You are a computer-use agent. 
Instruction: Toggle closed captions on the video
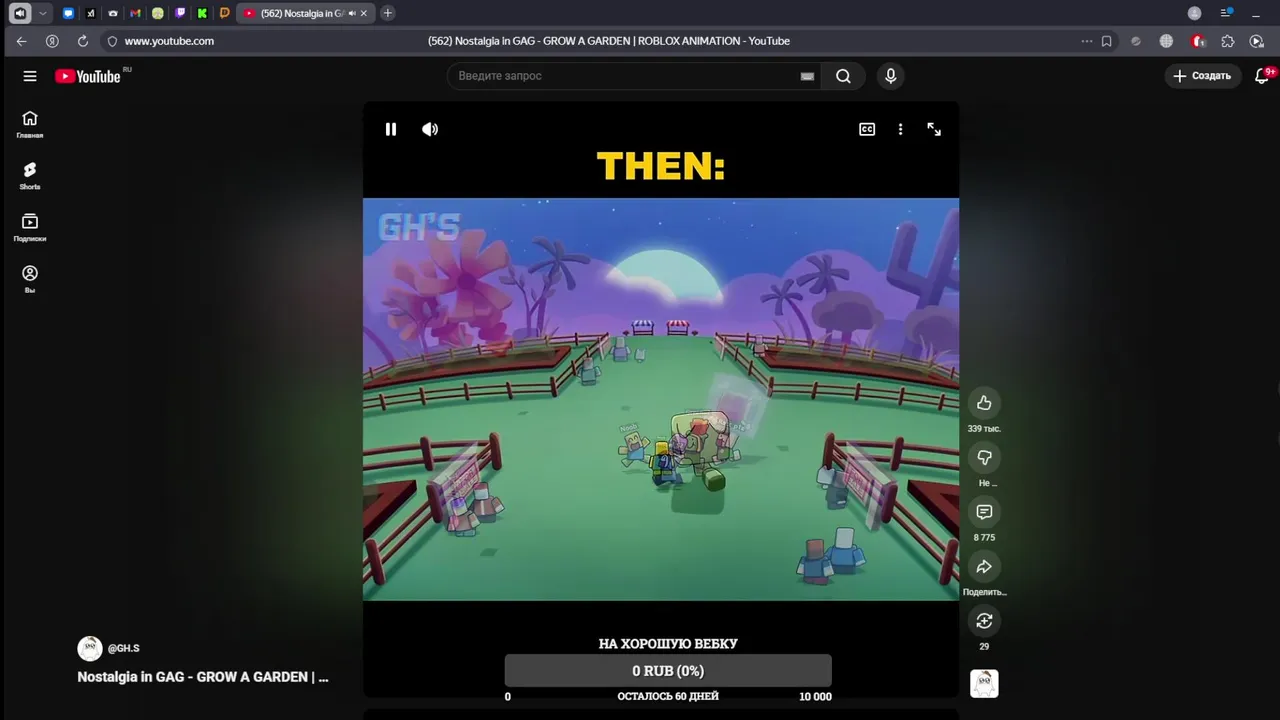click(x=867, y=129)
